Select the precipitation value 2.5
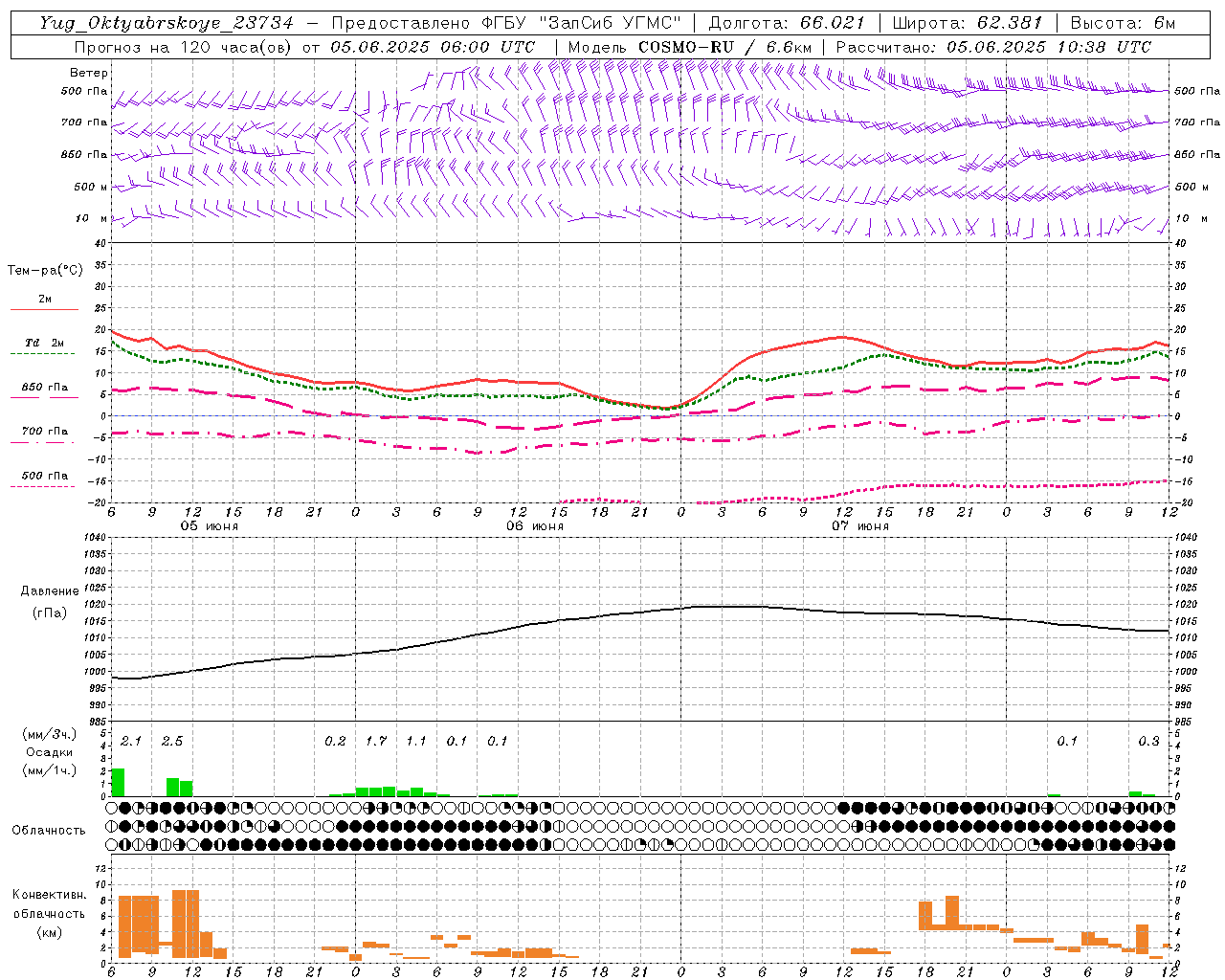 coord(172,741)
